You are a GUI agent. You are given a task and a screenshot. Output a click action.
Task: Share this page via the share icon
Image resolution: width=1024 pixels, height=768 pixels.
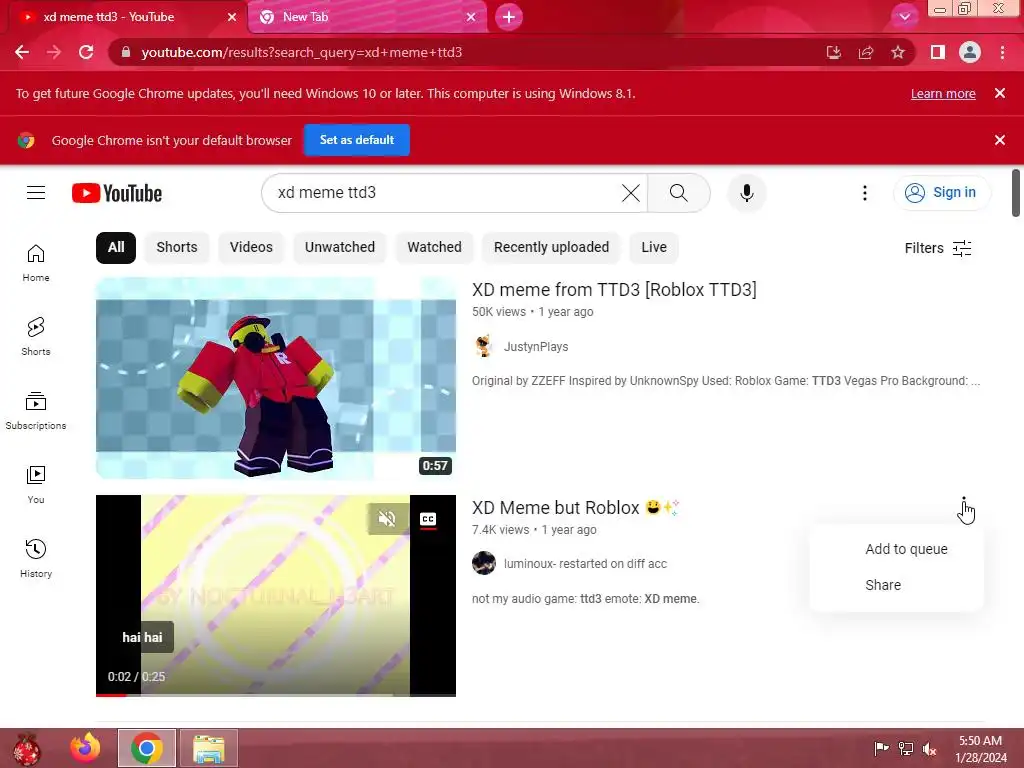click(866, 52)
